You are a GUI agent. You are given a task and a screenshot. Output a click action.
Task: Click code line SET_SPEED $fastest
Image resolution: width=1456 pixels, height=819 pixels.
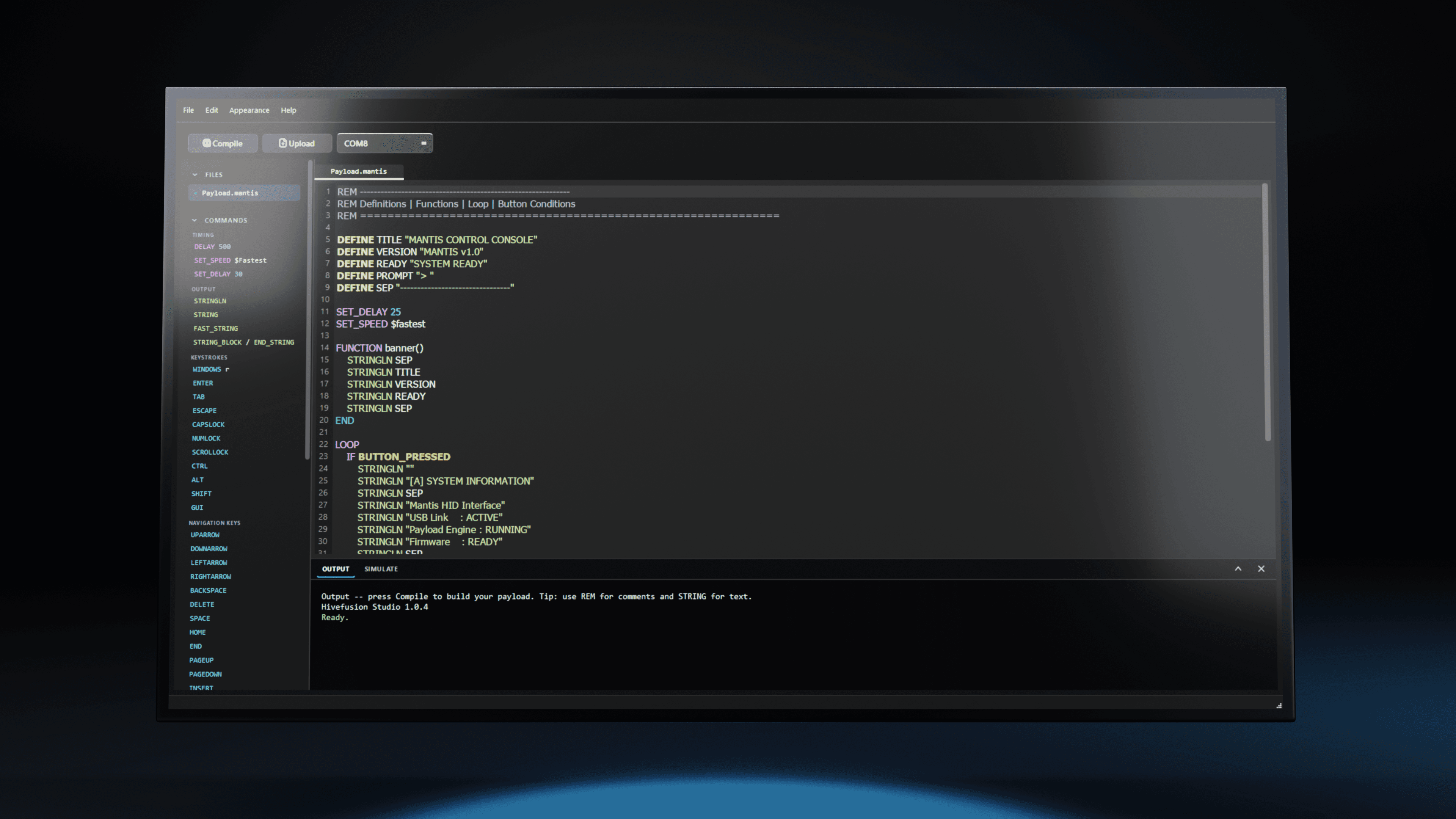380,325
